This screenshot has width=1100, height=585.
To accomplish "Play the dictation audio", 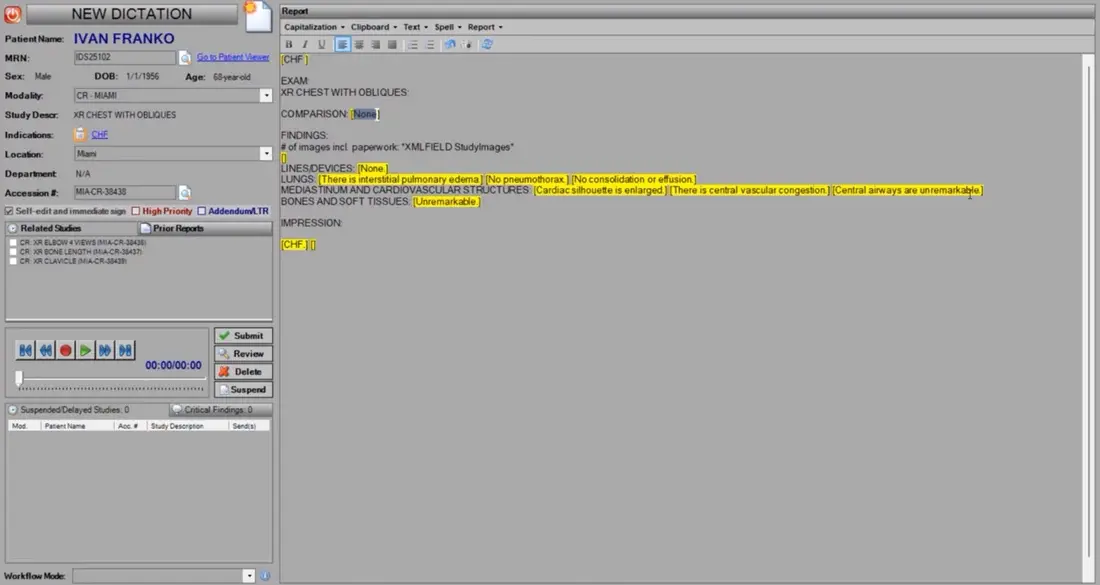I will point(85,350).
